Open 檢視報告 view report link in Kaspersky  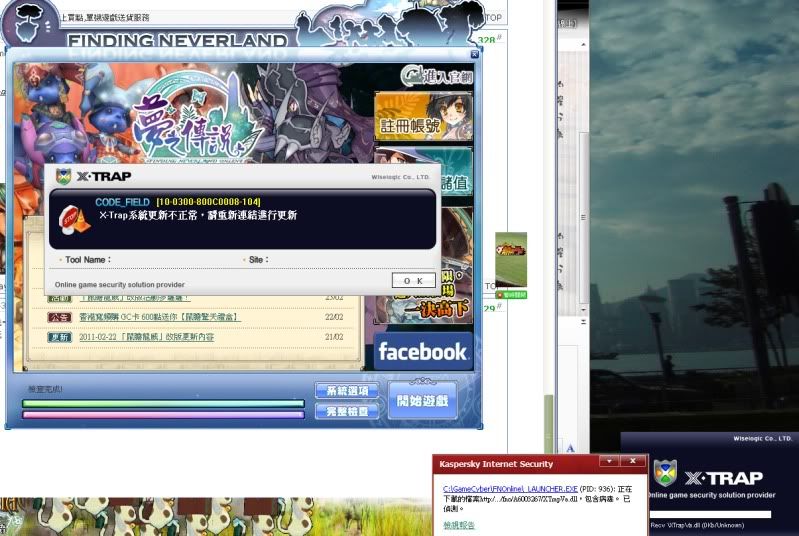point(458,525)
